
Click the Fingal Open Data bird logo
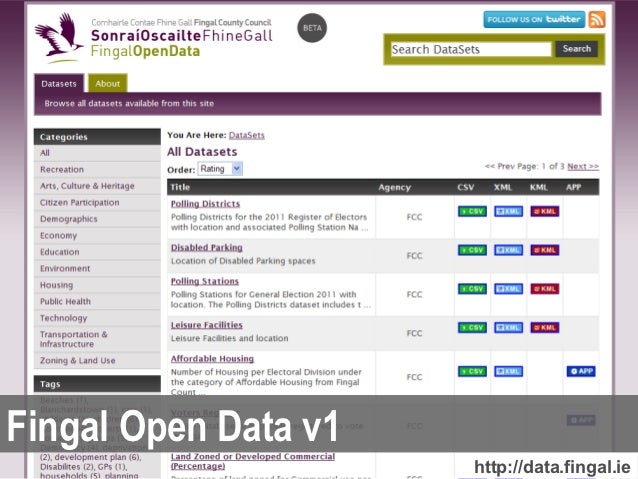point(60,37)
